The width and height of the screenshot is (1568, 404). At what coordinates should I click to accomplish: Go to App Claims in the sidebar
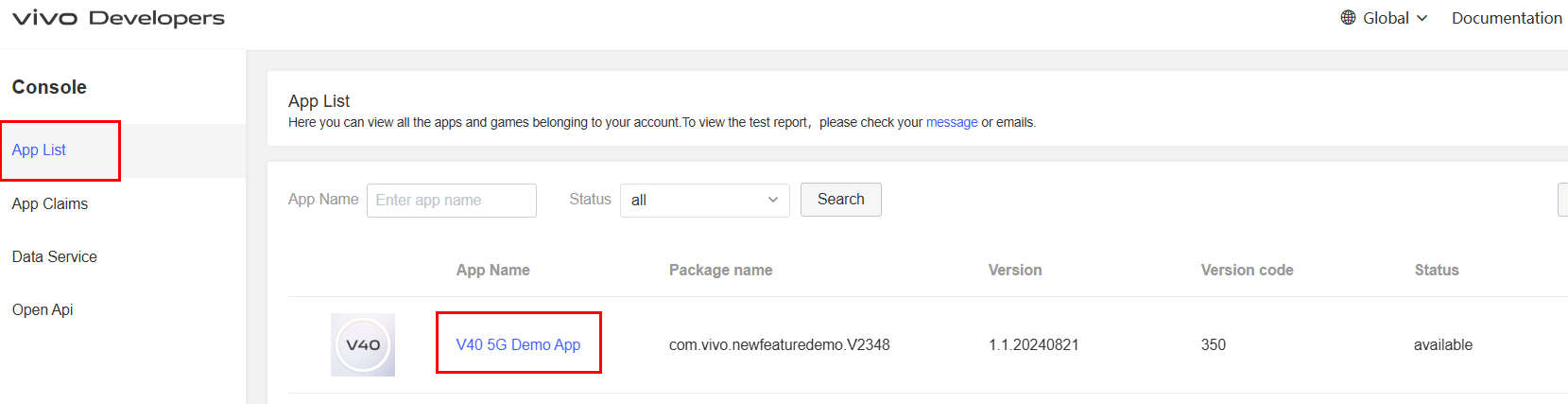50,204
